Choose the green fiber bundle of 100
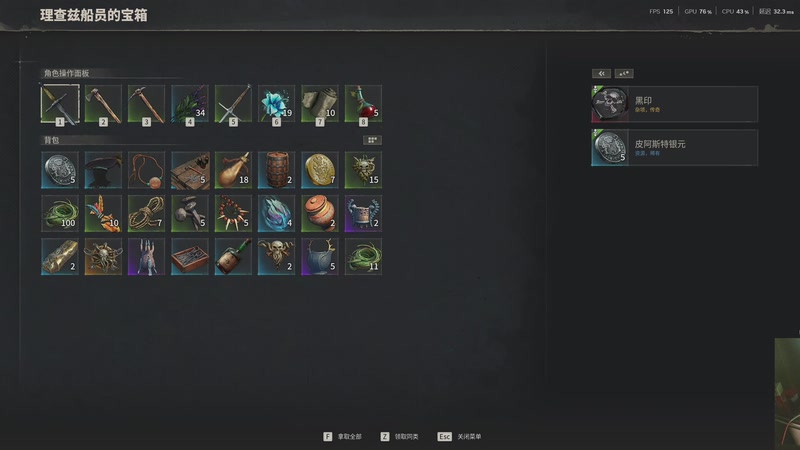This screenshot has height=450, width=800. coord(60,213)
